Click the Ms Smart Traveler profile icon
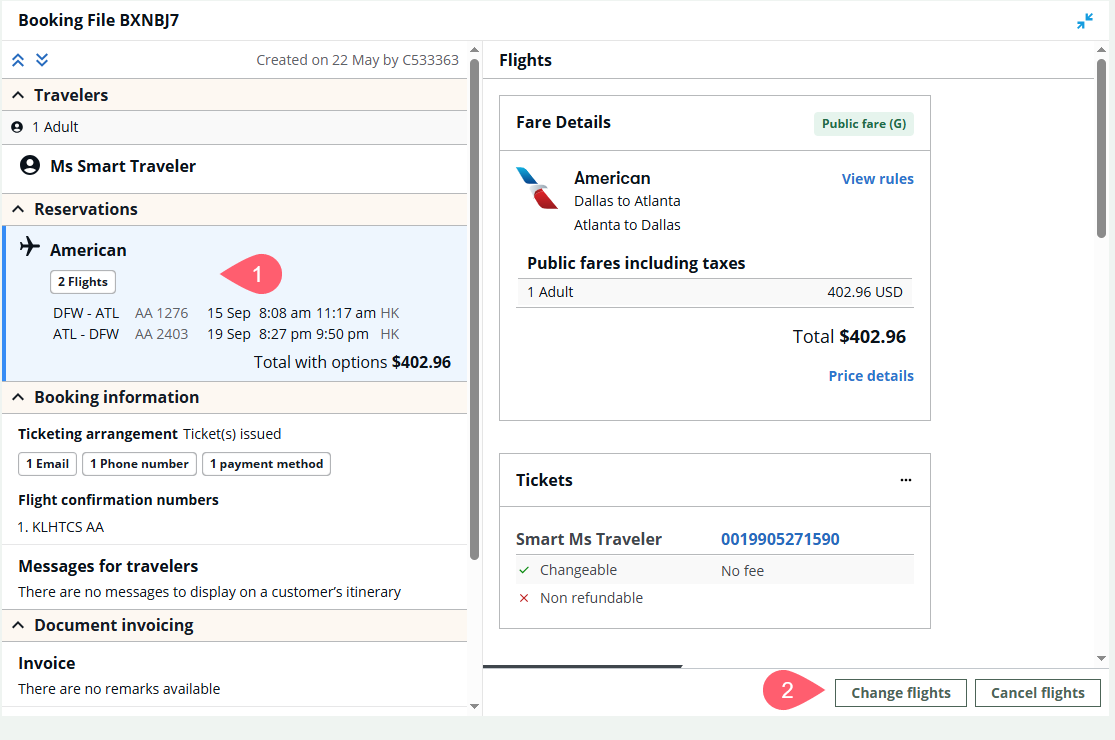This screenshot has height=740, width=1115. coord(30,166)
